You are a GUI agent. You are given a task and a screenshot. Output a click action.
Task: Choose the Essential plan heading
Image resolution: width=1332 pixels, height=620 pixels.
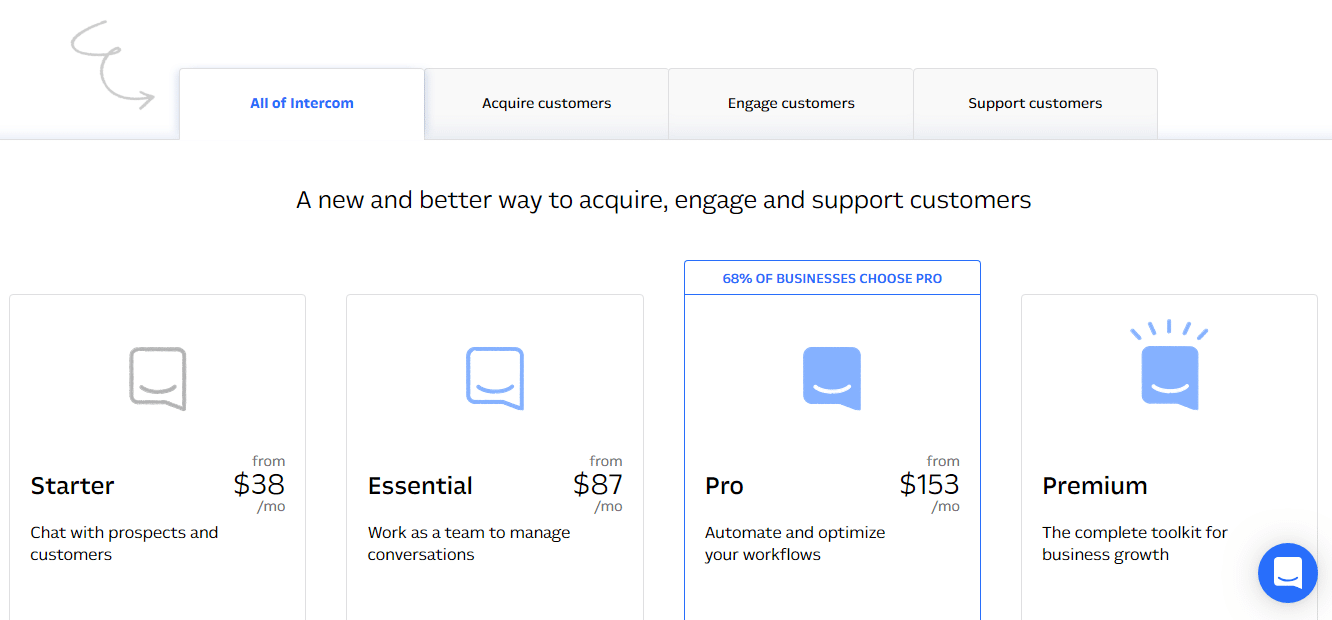420,486
